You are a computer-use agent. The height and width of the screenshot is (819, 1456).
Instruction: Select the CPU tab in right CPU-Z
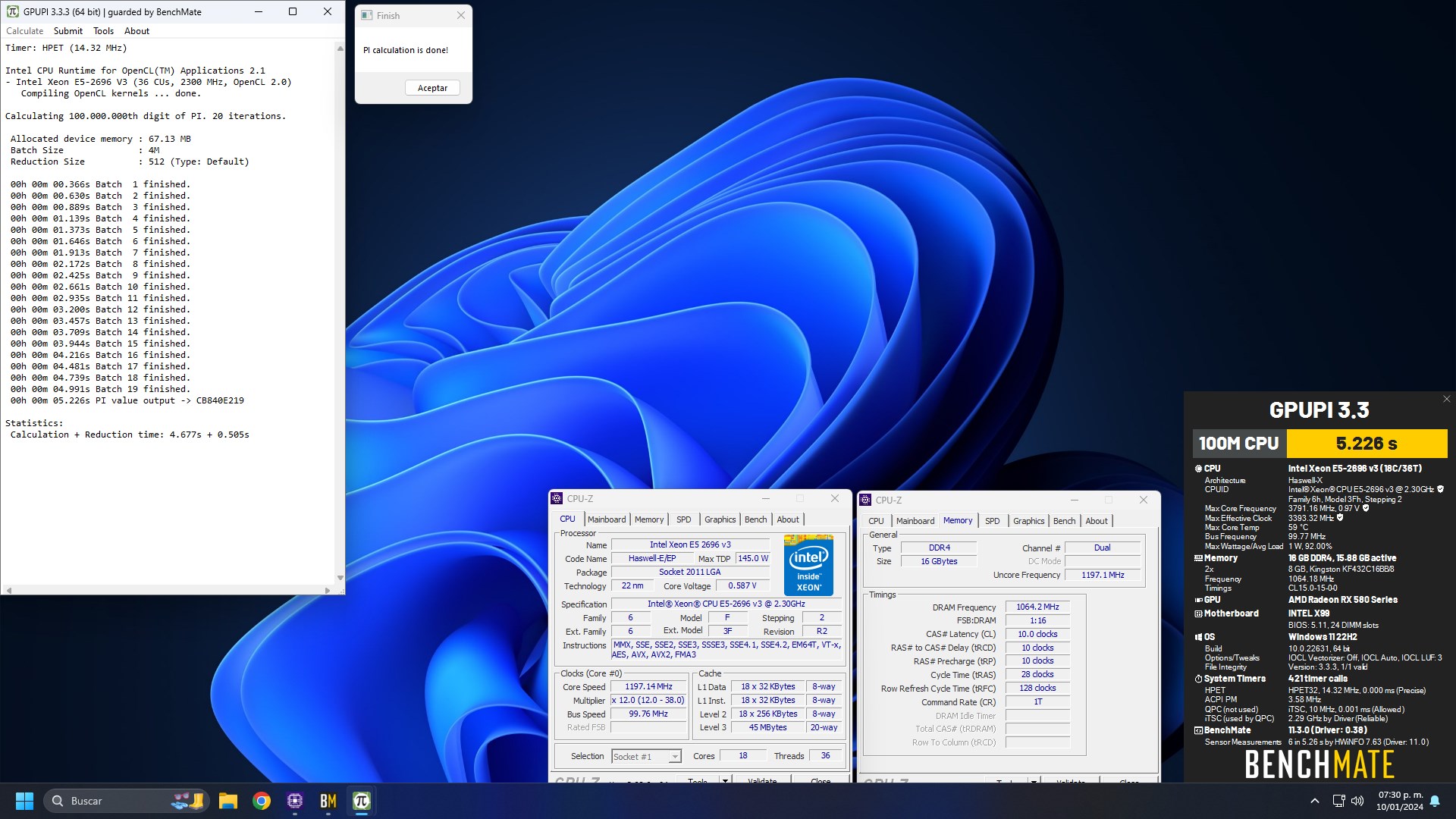click(x=876, y=521)
